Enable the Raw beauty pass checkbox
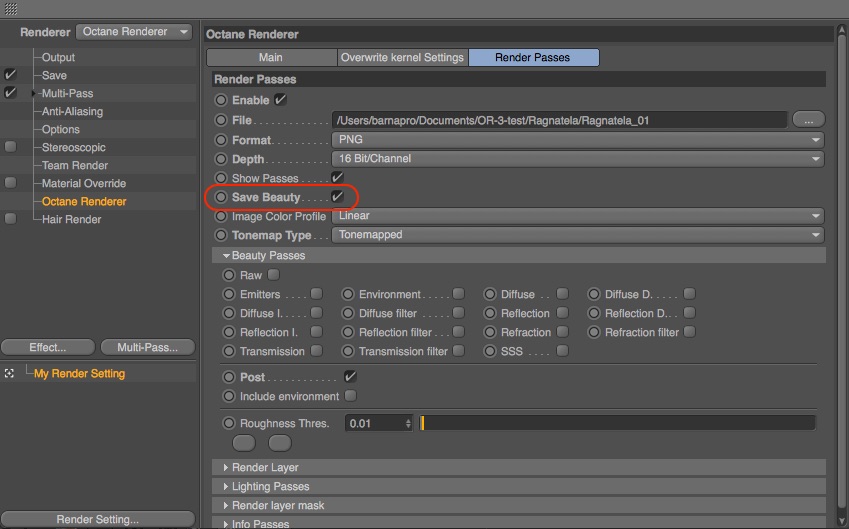 tap(273, 275)
